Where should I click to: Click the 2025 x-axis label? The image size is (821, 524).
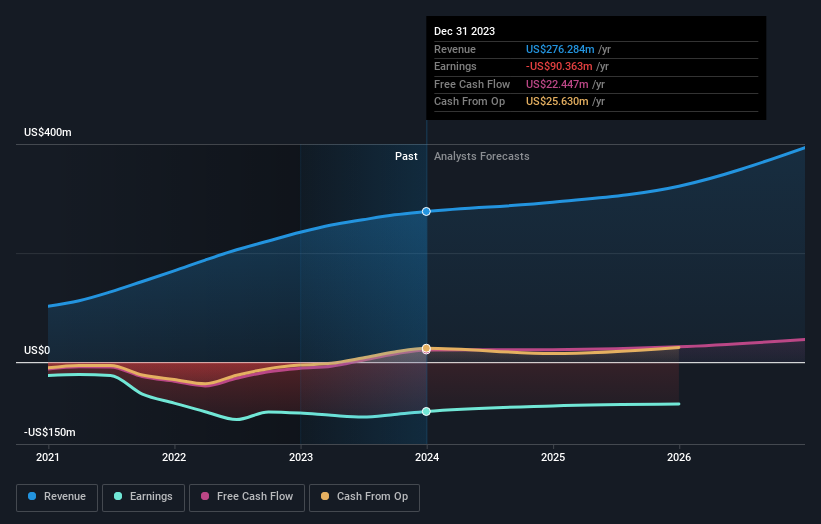553,458
